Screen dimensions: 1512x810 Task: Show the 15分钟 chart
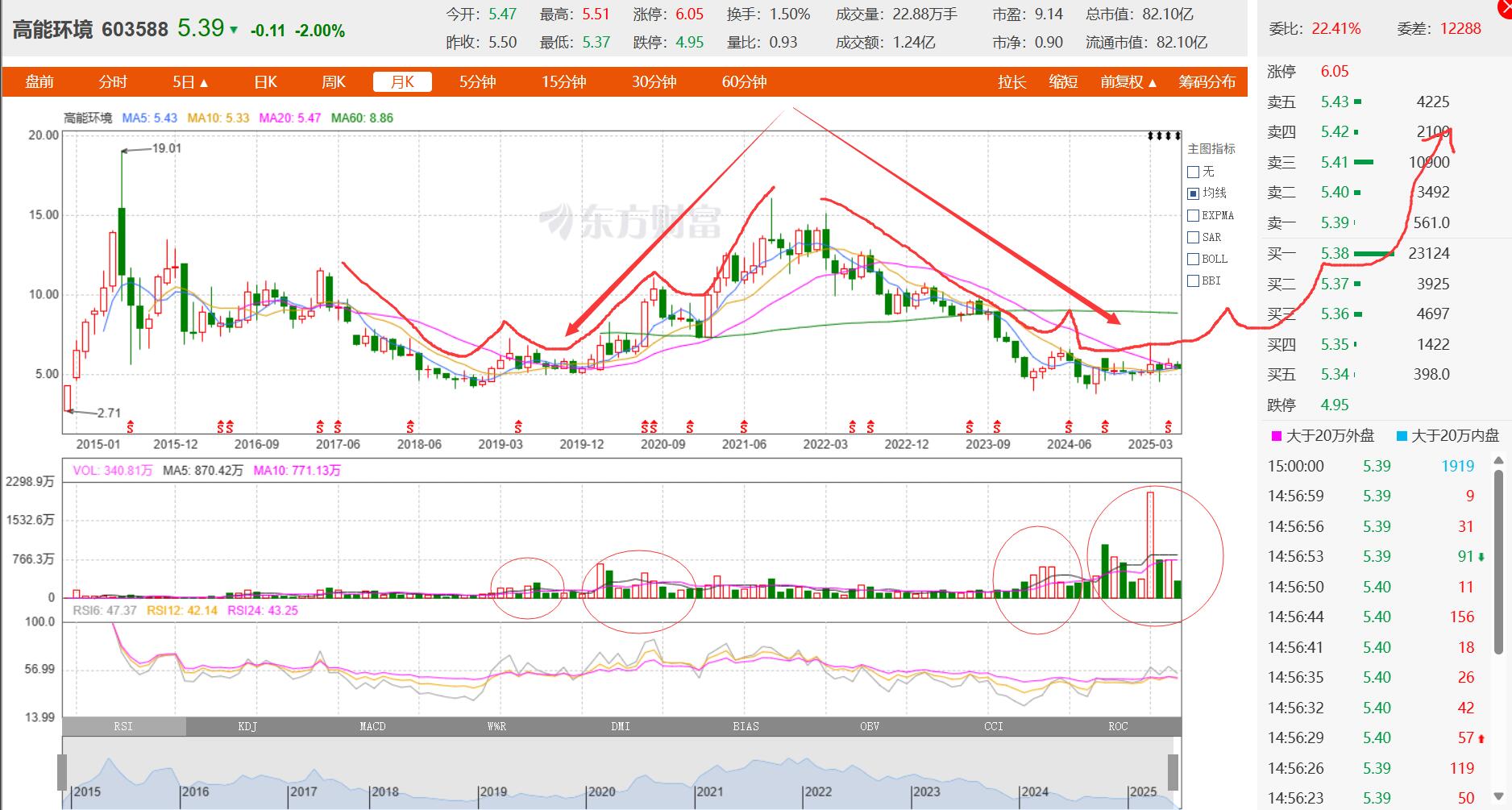pyautogui.click(x=563, y=82)
